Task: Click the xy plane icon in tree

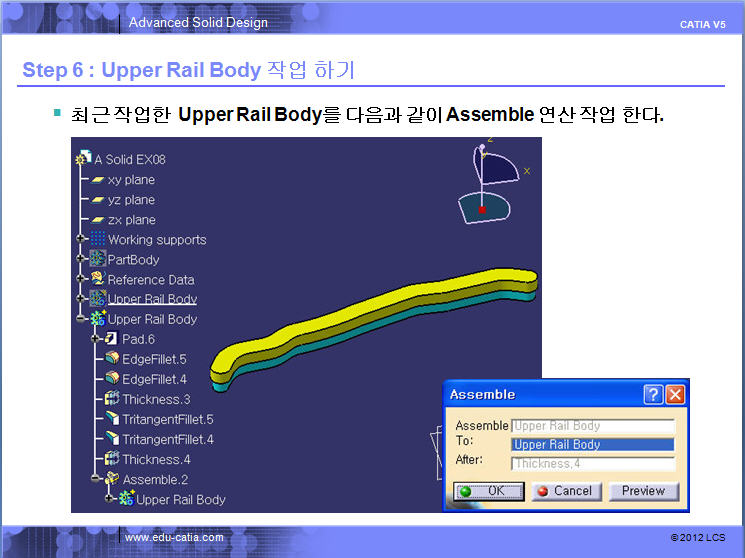Action: click(98, 180)
